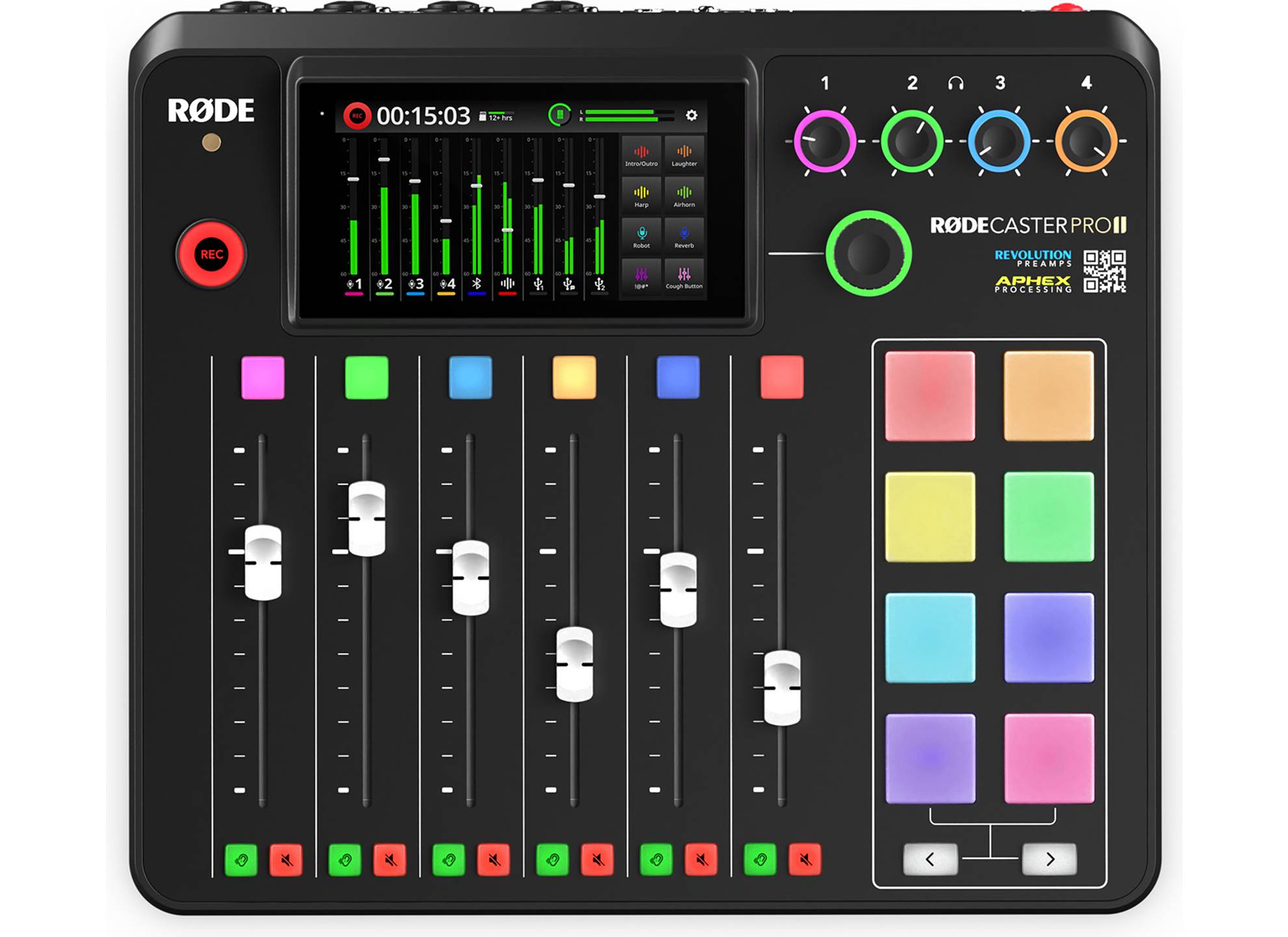Select microphone channel 1 icon on touchscreen
Image resolution: width=1288 pixels, height=937 pixels.
354,284
